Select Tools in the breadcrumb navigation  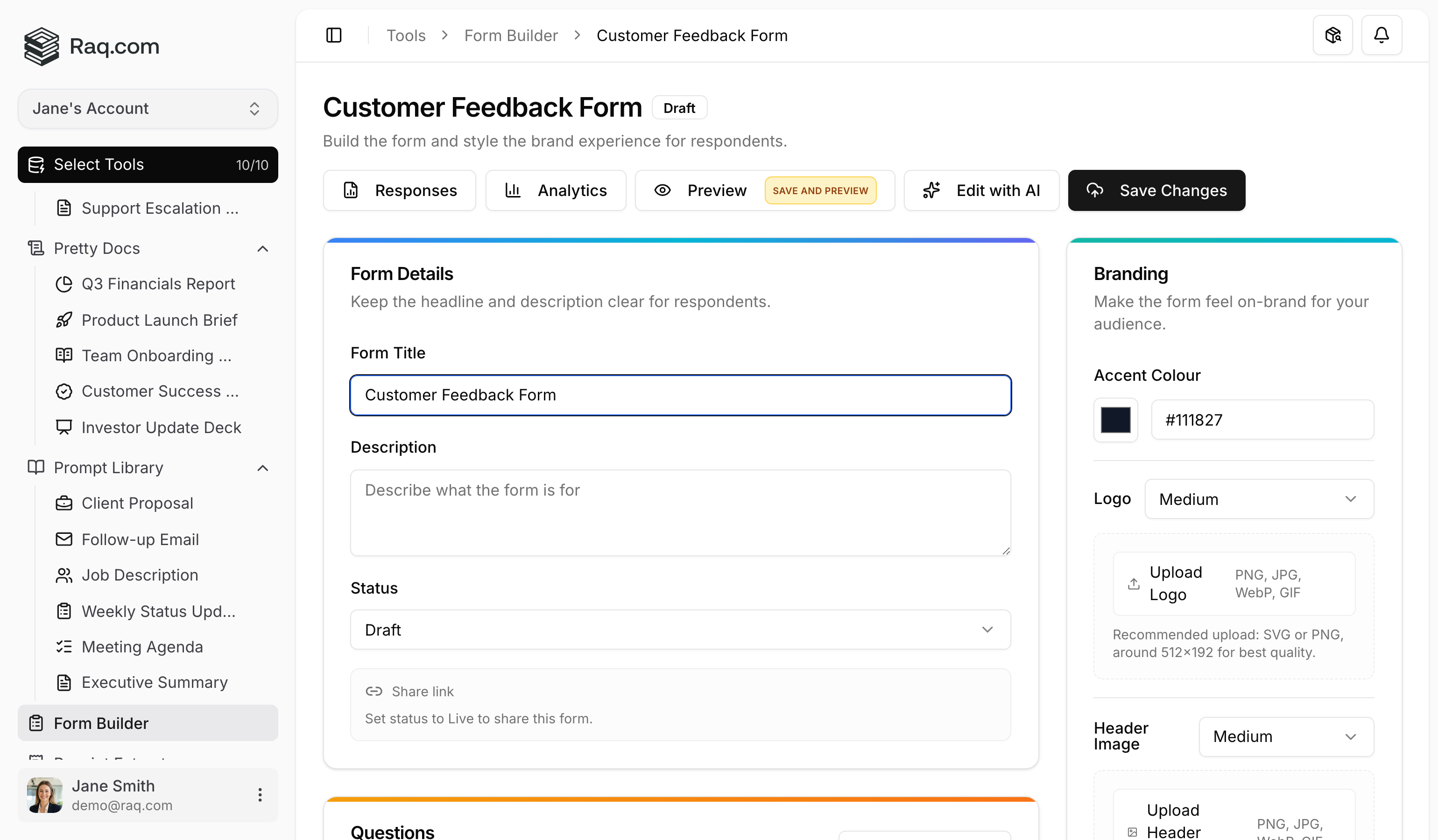406,35
